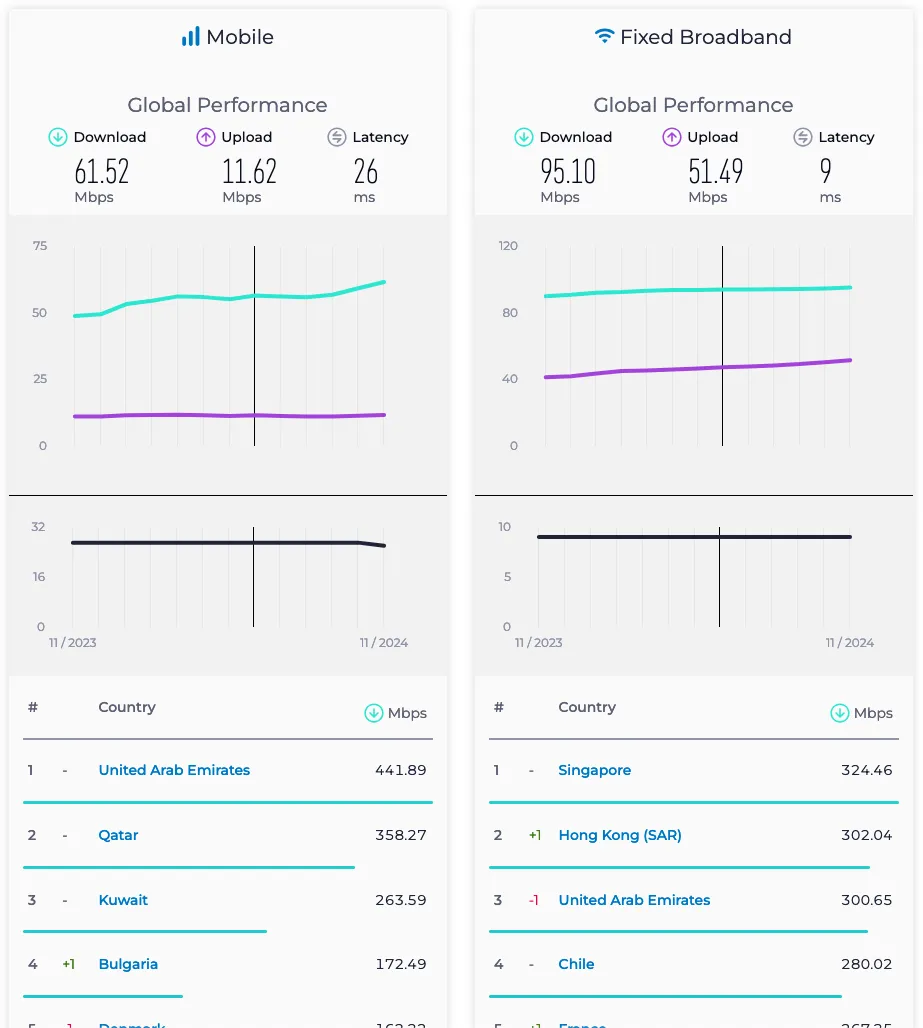This screenshot has width=923, height=1028.
Task: Click the Fixed Broadband Download icon
Action: pos(524,137)
